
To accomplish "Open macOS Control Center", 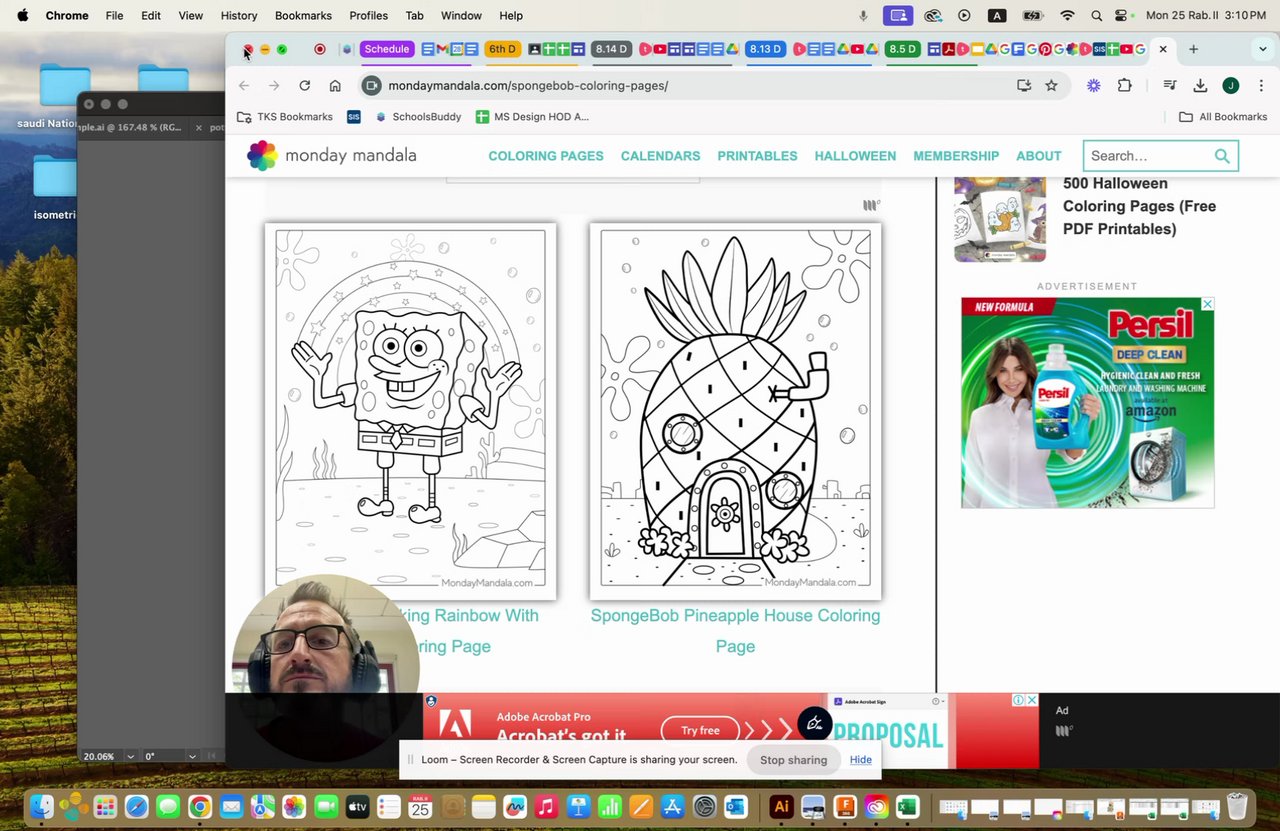I will 1121,16.
